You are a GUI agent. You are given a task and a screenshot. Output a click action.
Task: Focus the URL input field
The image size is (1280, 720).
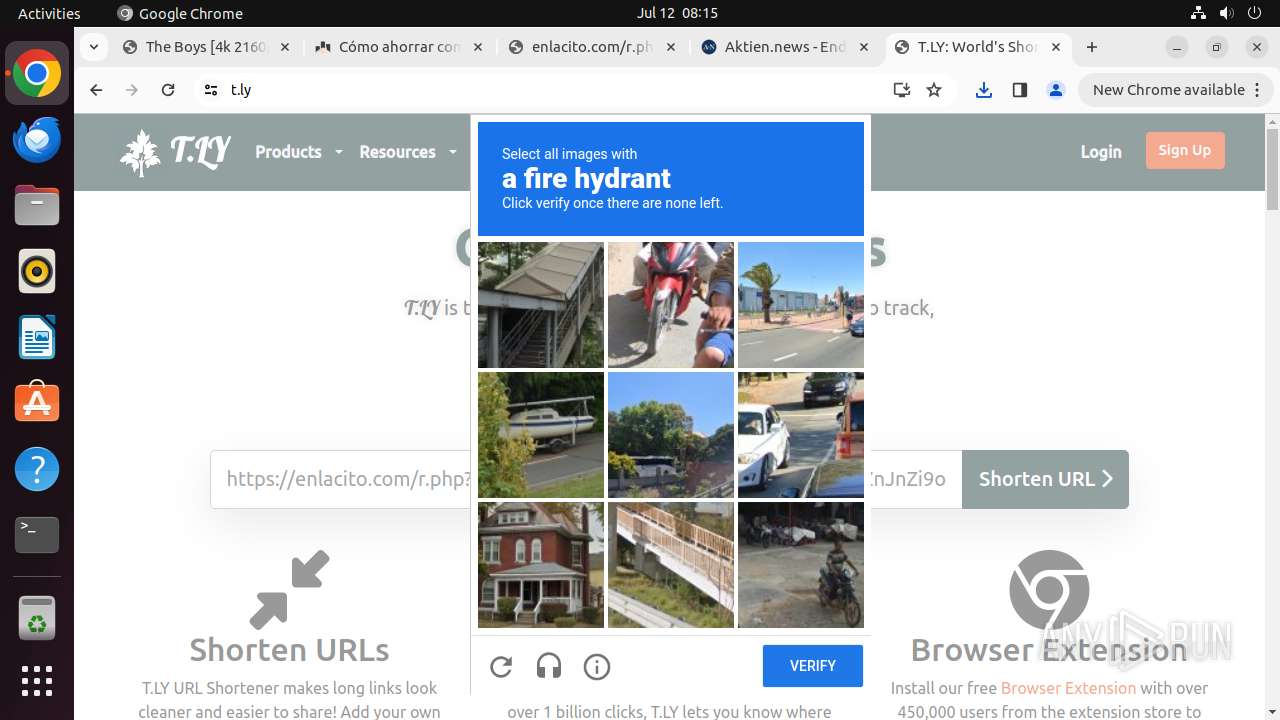click(586, 479)
